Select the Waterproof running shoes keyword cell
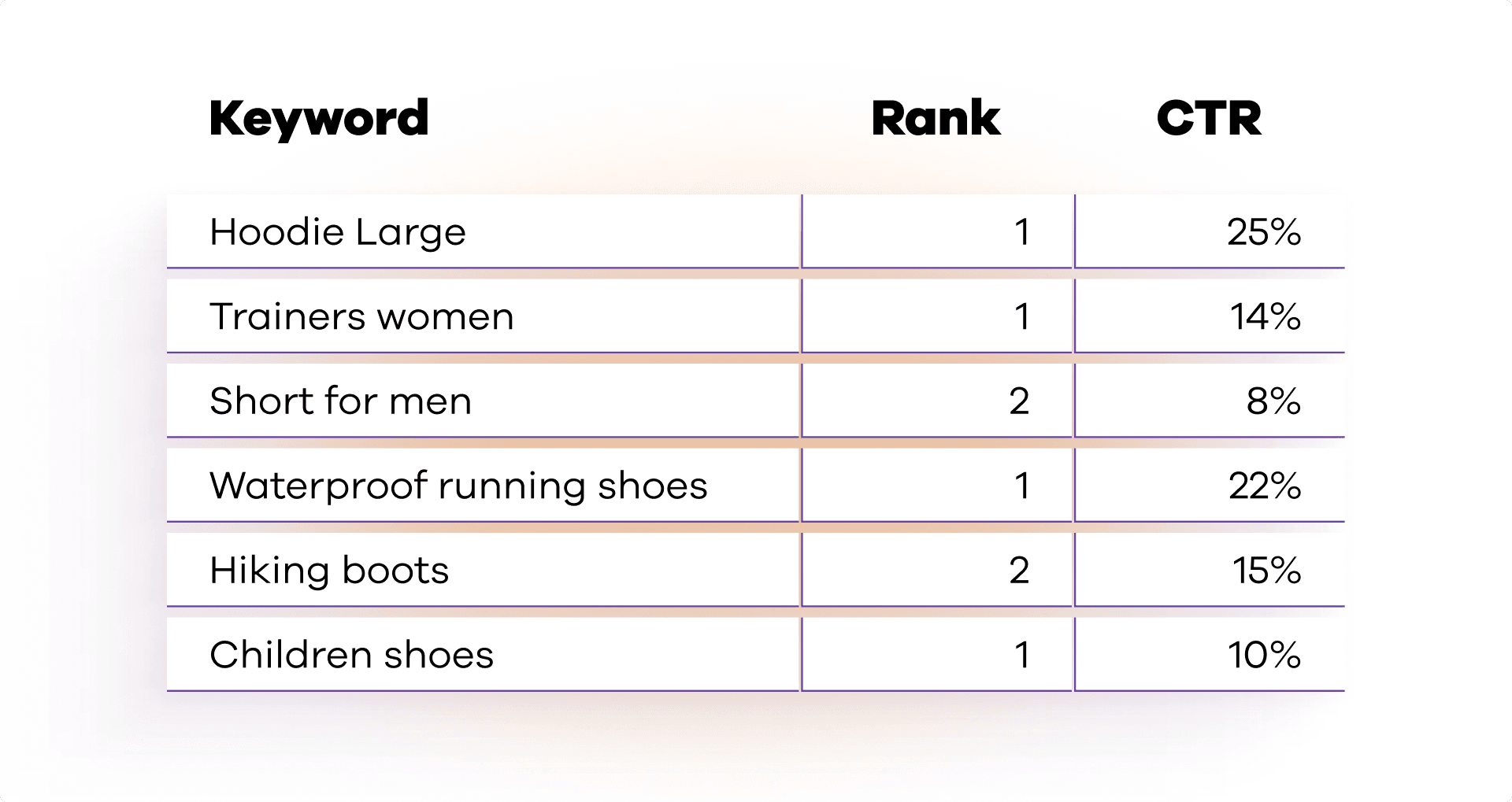This screenshot has width=1512, height=802. [484, 485]
